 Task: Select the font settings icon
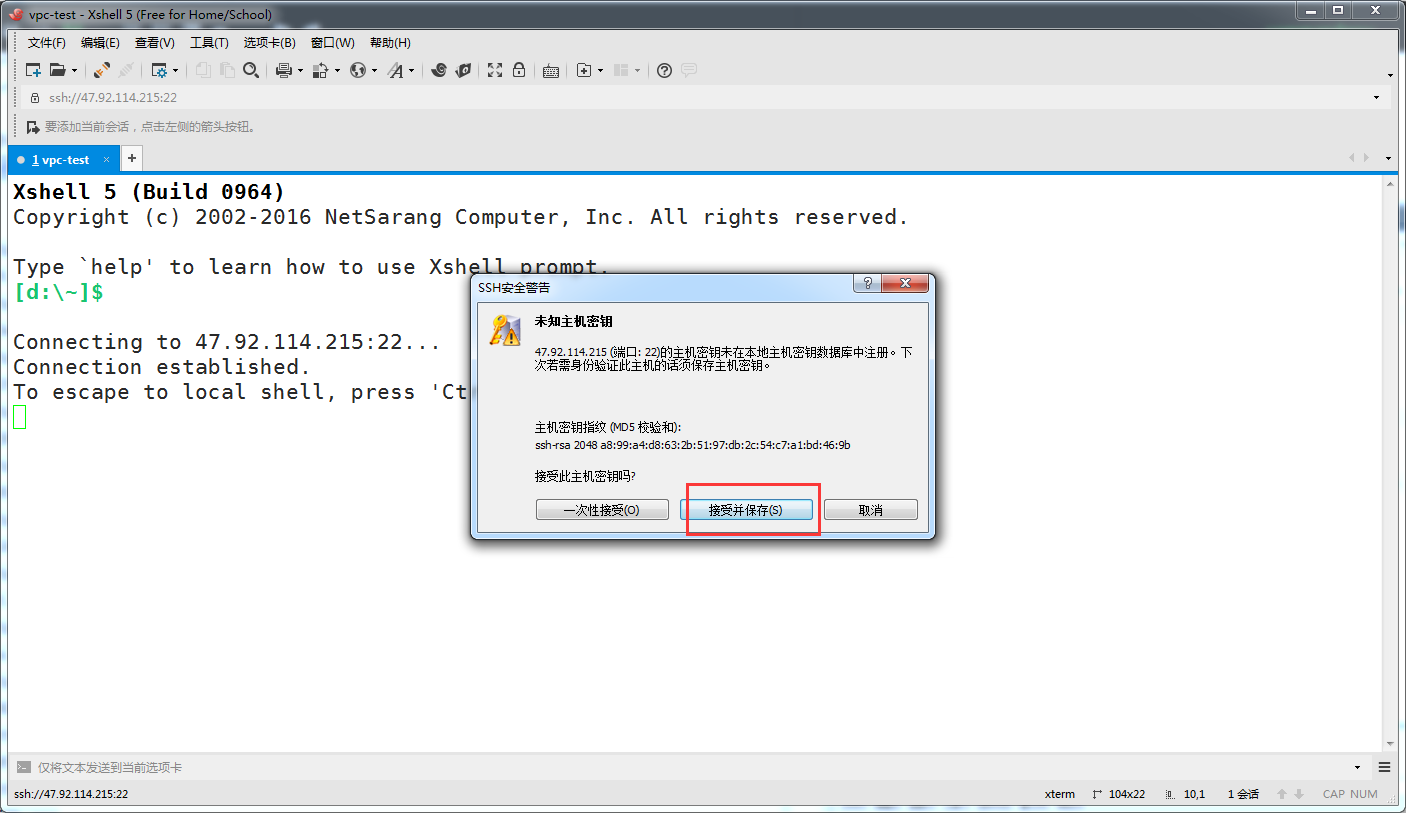[396, 70]
